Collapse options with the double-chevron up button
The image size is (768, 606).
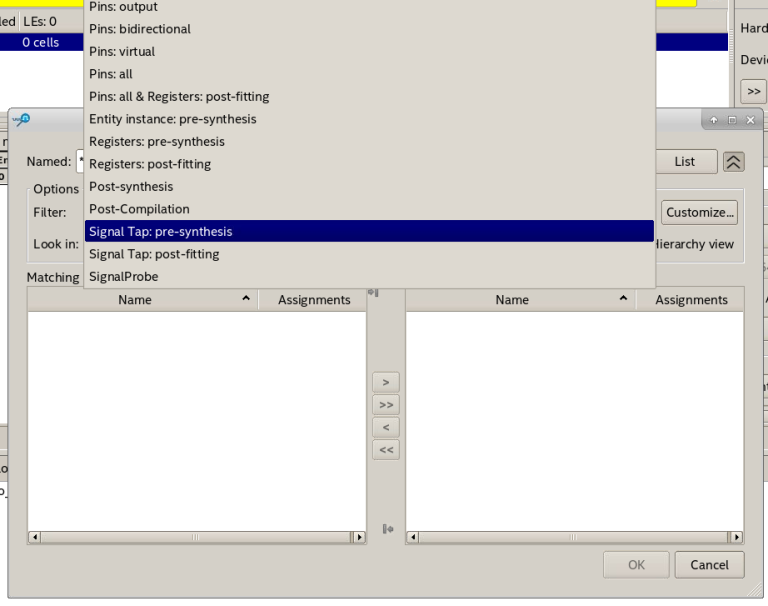coord(734,162)
